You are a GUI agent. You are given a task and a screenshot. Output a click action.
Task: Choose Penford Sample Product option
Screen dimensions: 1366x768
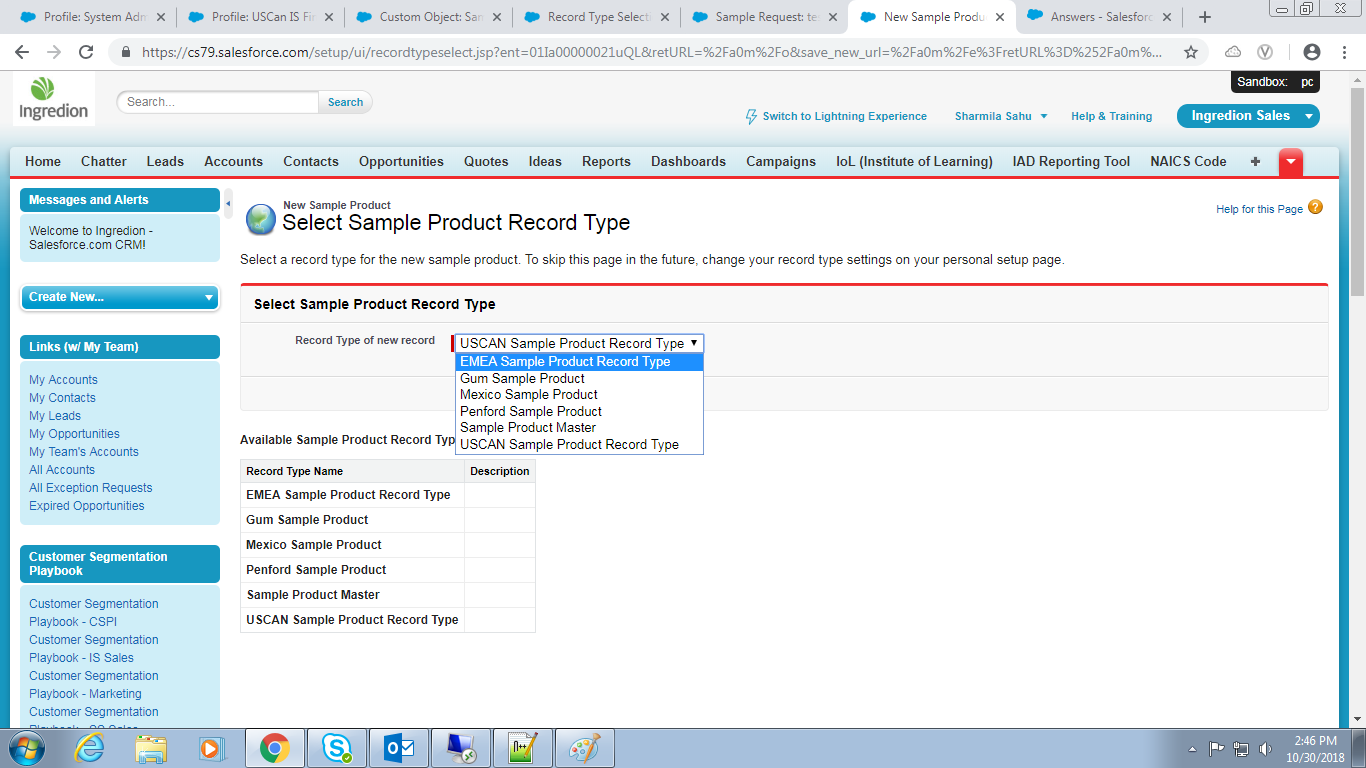(579, 411)
